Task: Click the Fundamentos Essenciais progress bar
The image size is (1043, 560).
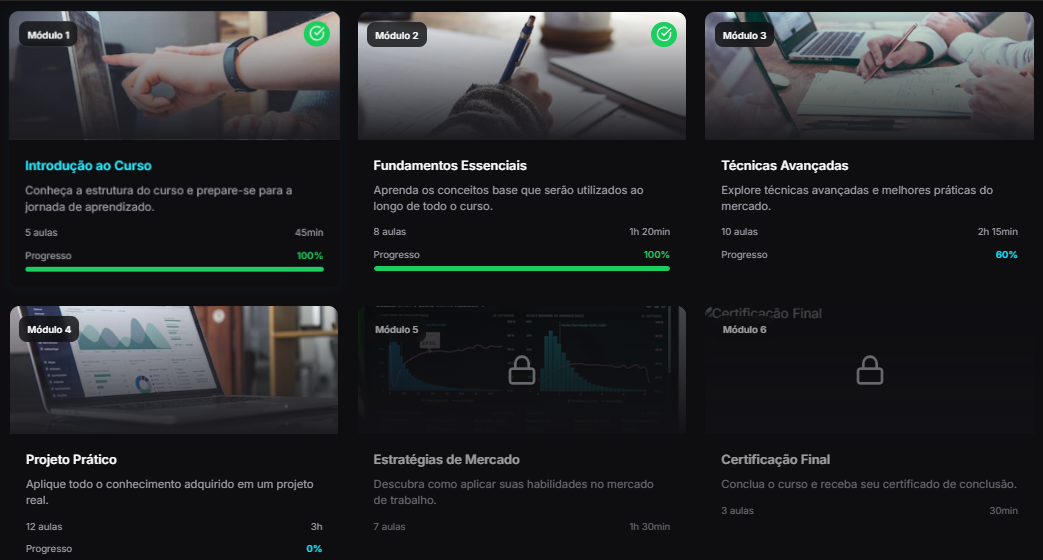Action: pyautogui.click(x=521, y=269)
